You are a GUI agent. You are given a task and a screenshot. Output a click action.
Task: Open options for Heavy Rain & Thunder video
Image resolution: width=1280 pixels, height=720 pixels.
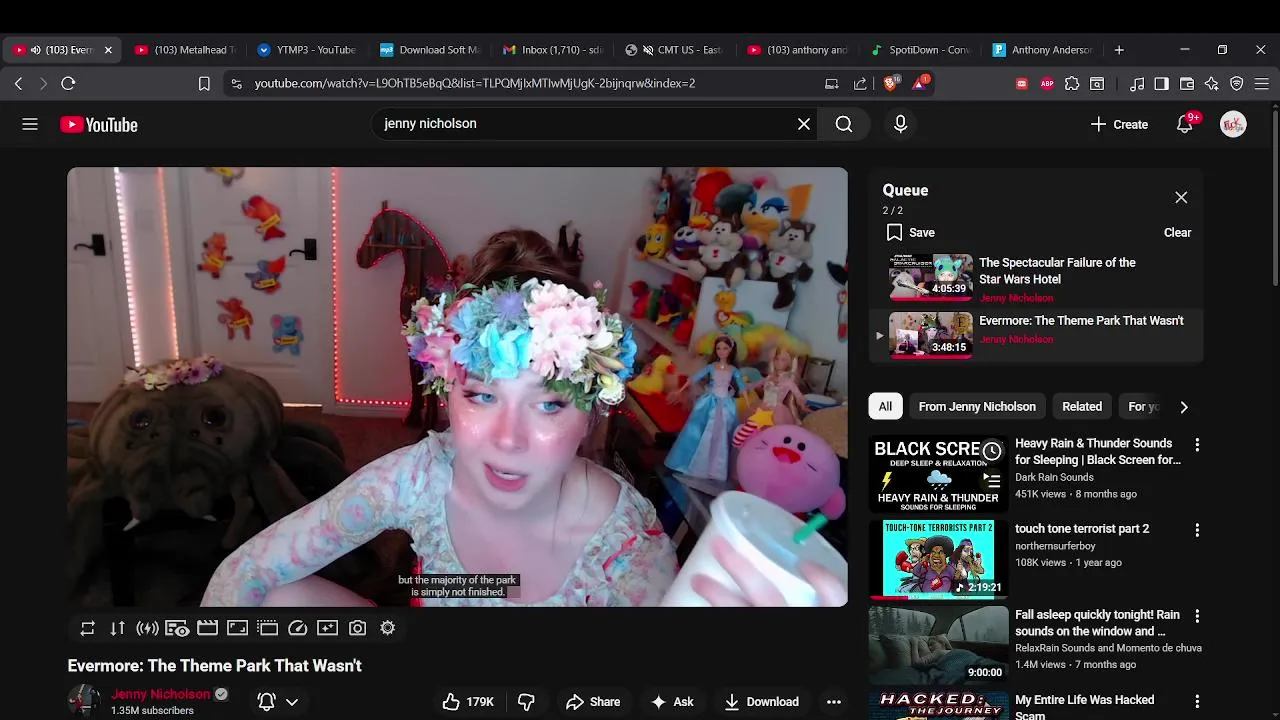point(1197,444)
